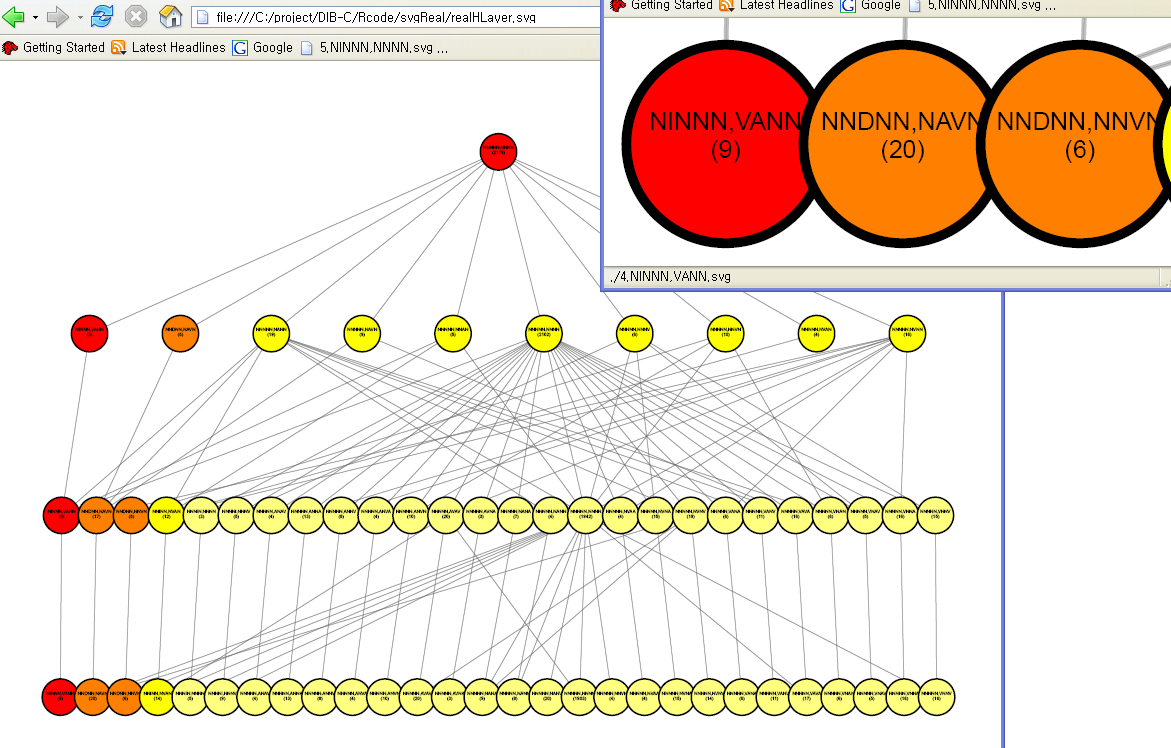Screen dimensions: 1171x748
Task: Click the Forward arrow button
Action: point(59,17)
